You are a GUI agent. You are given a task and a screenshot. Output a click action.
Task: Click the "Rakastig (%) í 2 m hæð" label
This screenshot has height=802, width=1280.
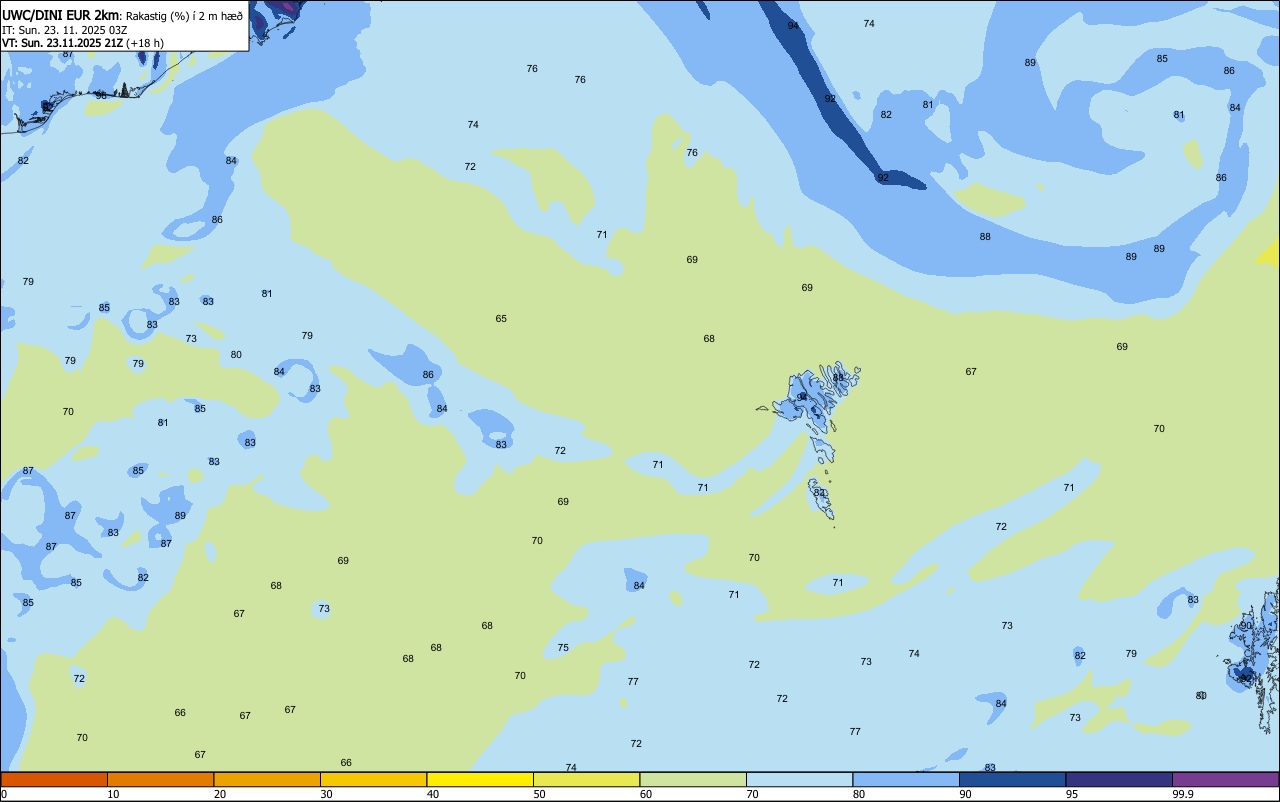tap(185, 16)
